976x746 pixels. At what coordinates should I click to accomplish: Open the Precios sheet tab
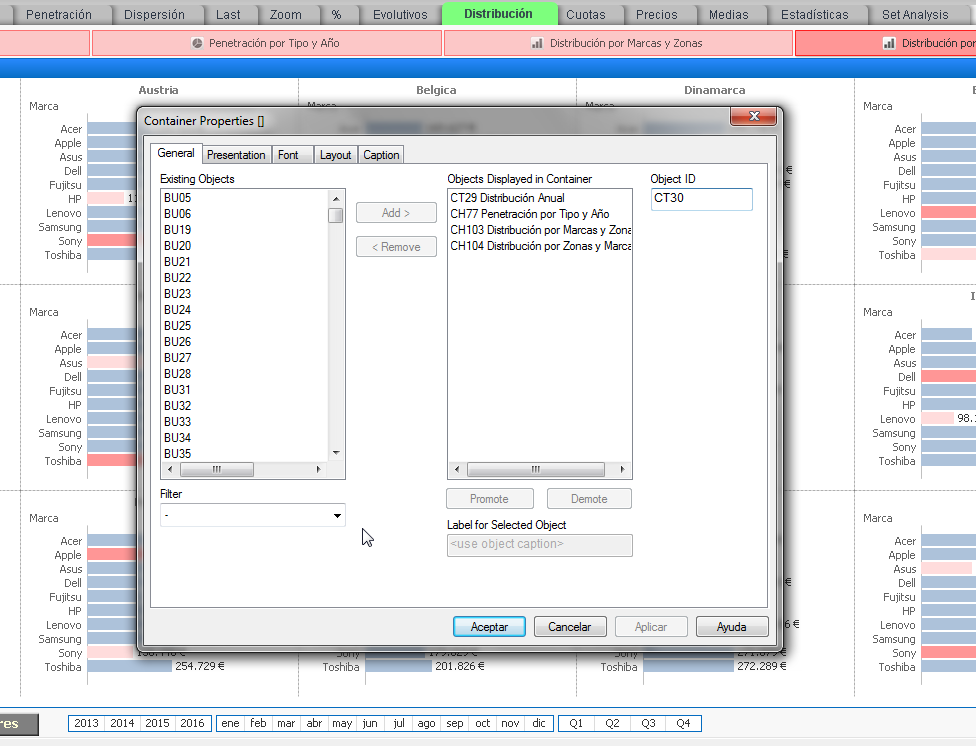pyautogui.click(x=657, y=14)
